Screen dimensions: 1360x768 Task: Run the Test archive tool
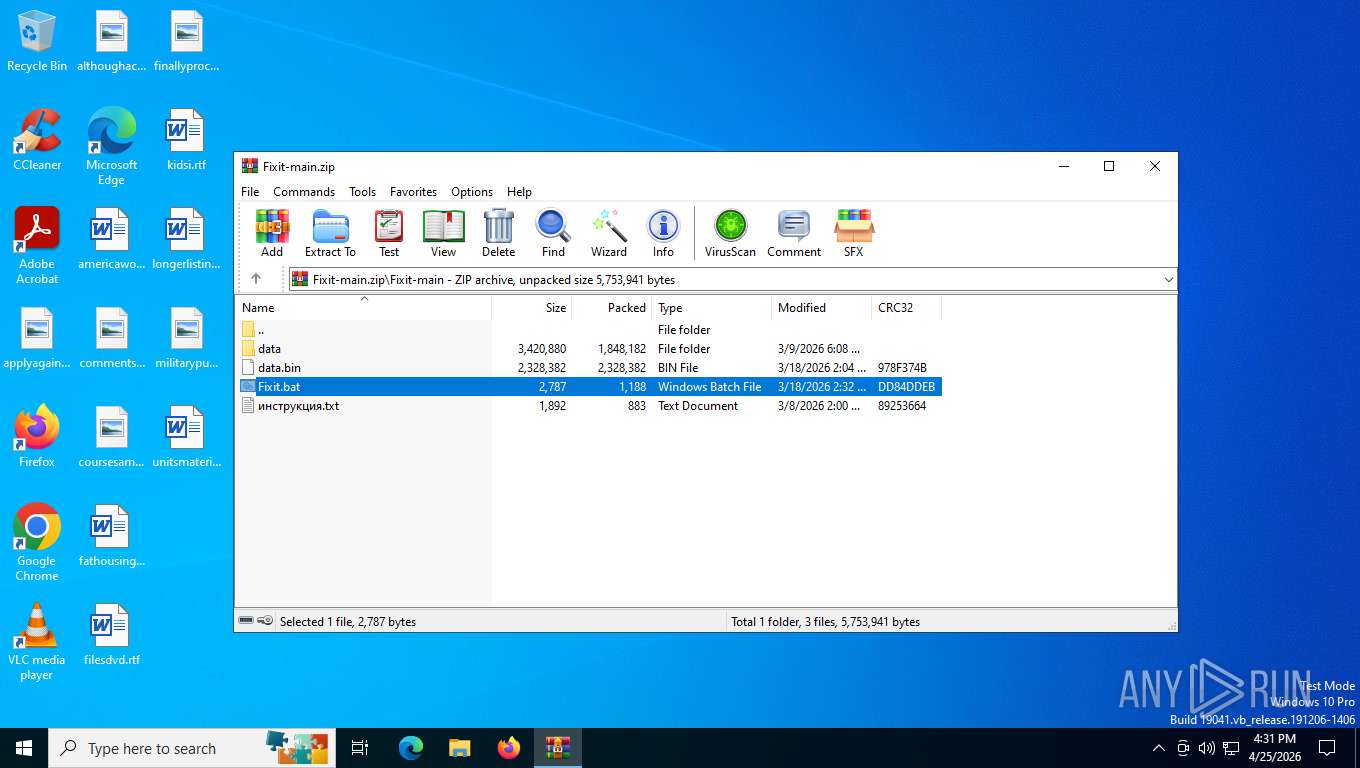[x=389, y=233]
